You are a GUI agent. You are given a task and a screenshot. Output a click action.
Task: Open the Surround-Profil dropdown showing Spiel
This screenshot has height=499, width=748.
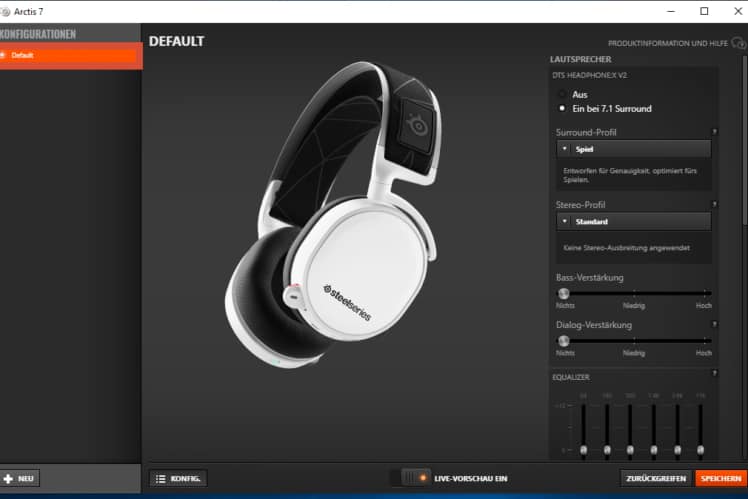[x=634, y=149]
